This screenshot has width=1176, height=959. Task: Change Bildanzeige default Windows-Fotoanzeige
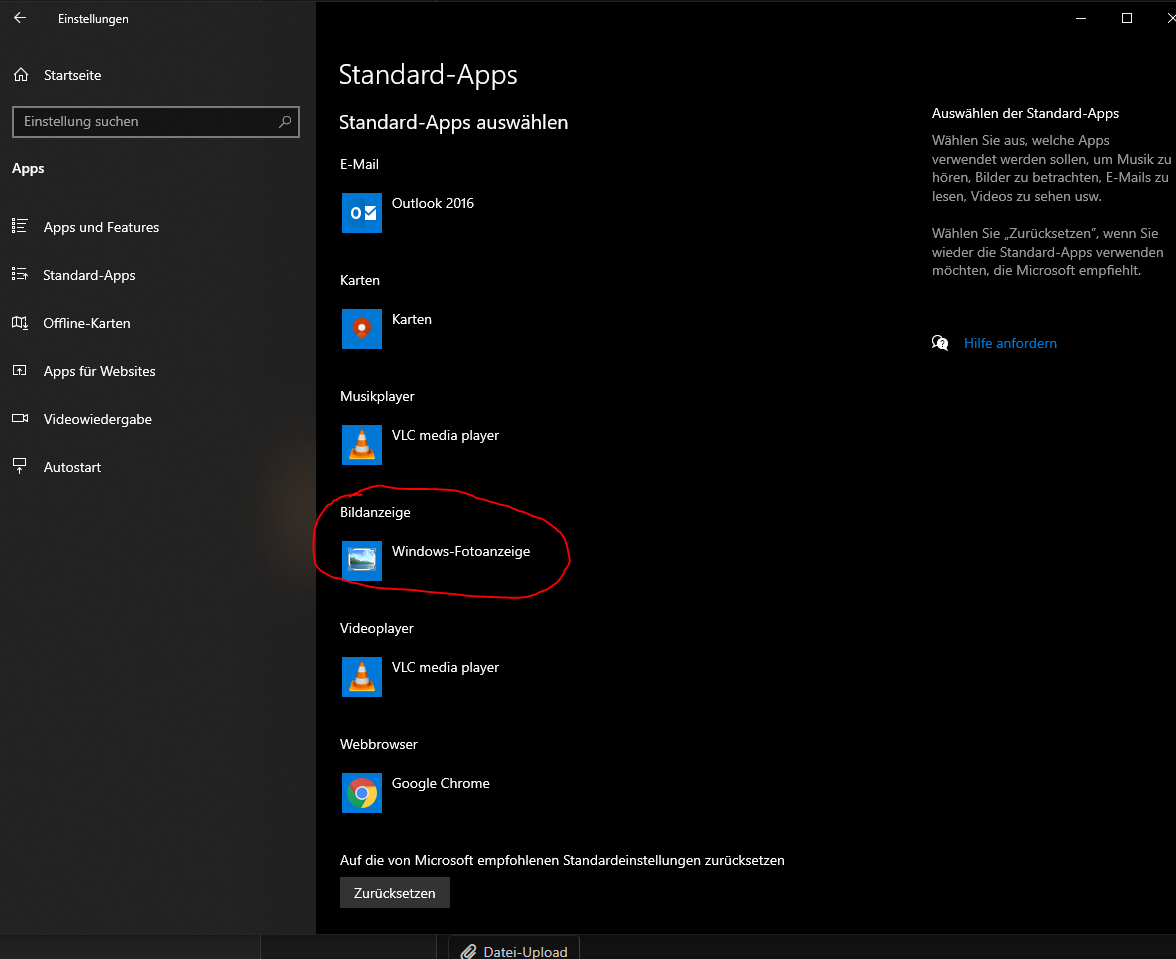point(460,551)
